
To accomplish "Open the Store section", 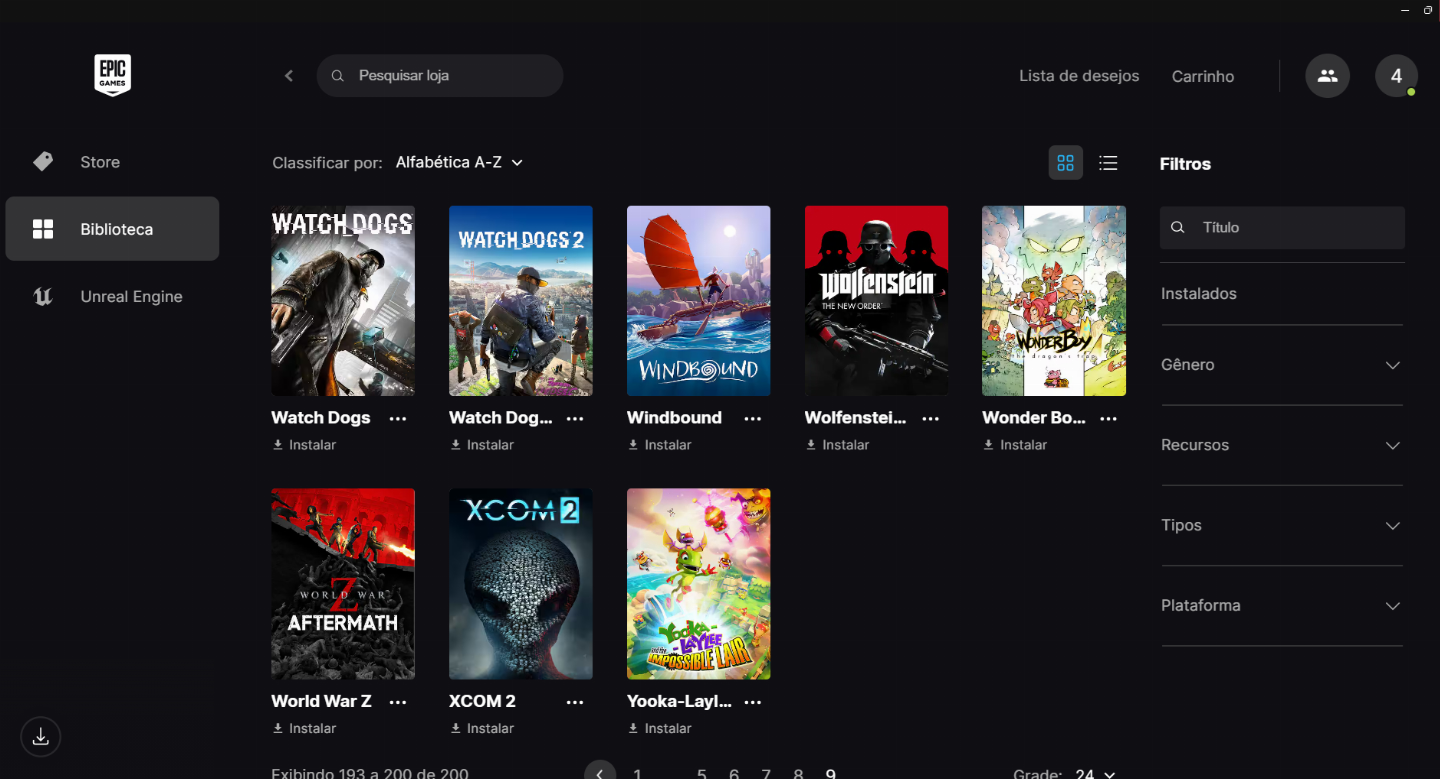I will 112,162.
